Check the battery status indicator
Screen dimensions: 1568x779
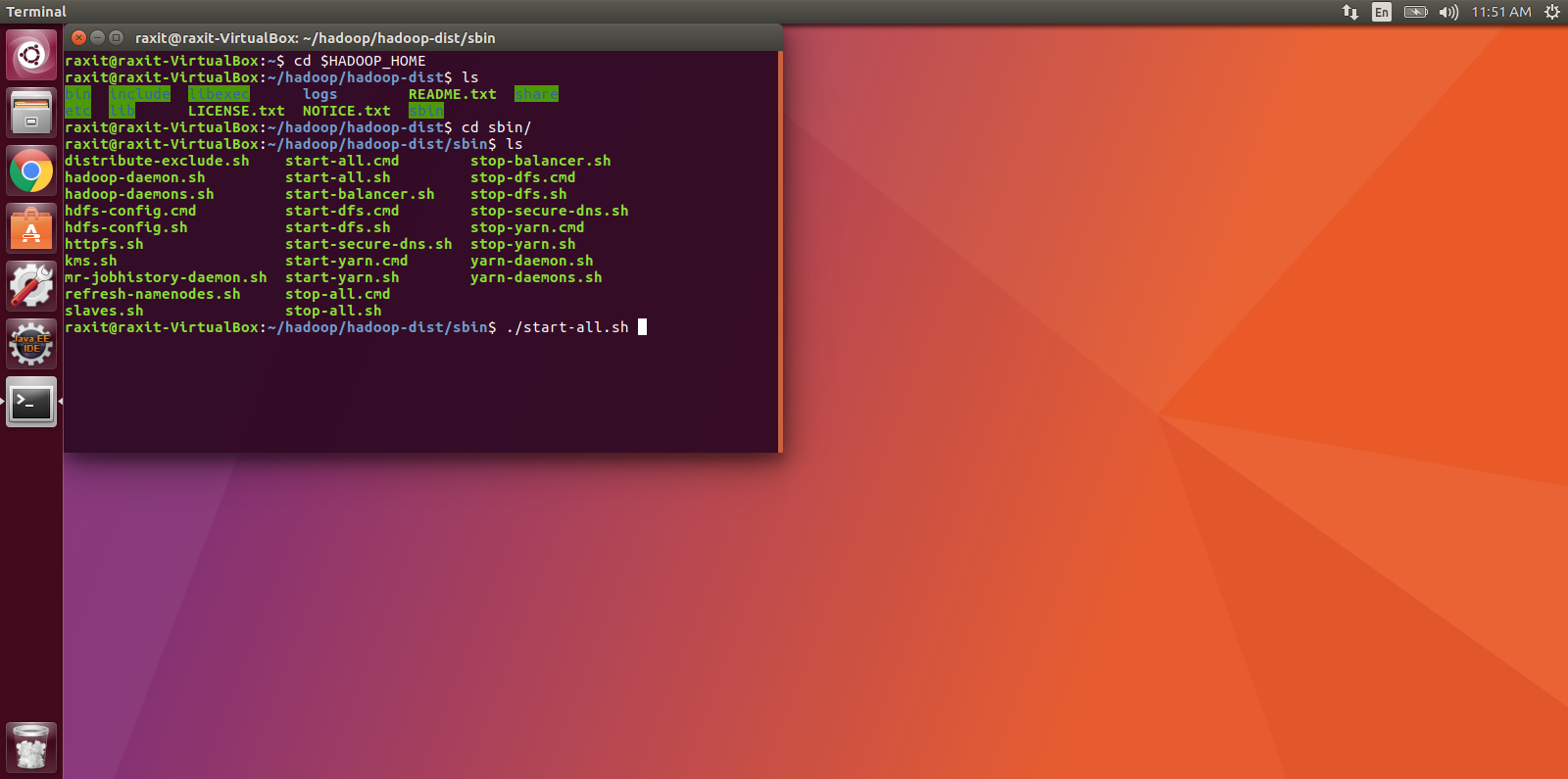tap(1415, 12)
